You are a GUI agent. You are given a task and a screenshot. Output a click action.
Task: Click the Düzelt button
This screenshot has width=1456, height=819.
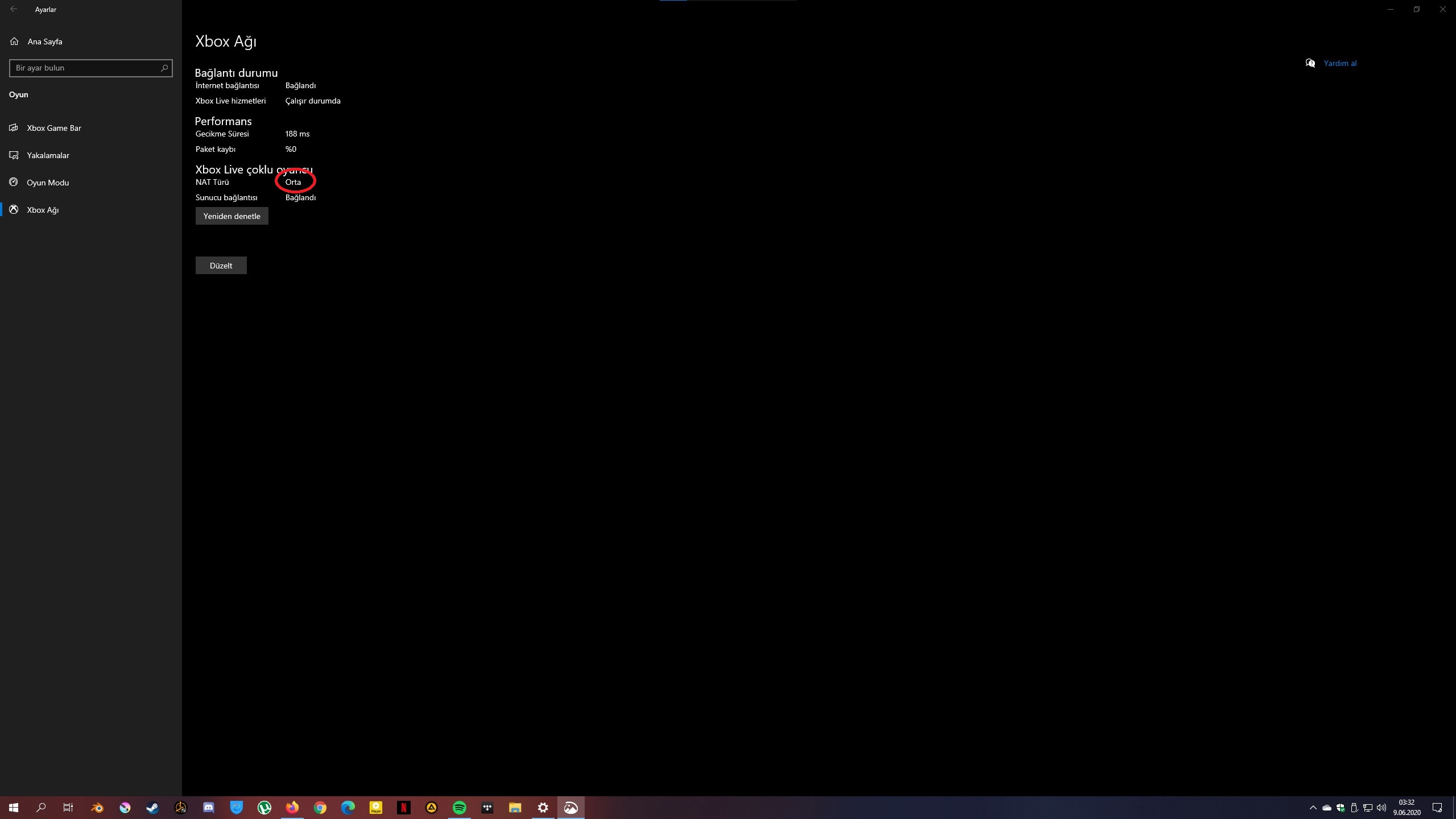221,266
